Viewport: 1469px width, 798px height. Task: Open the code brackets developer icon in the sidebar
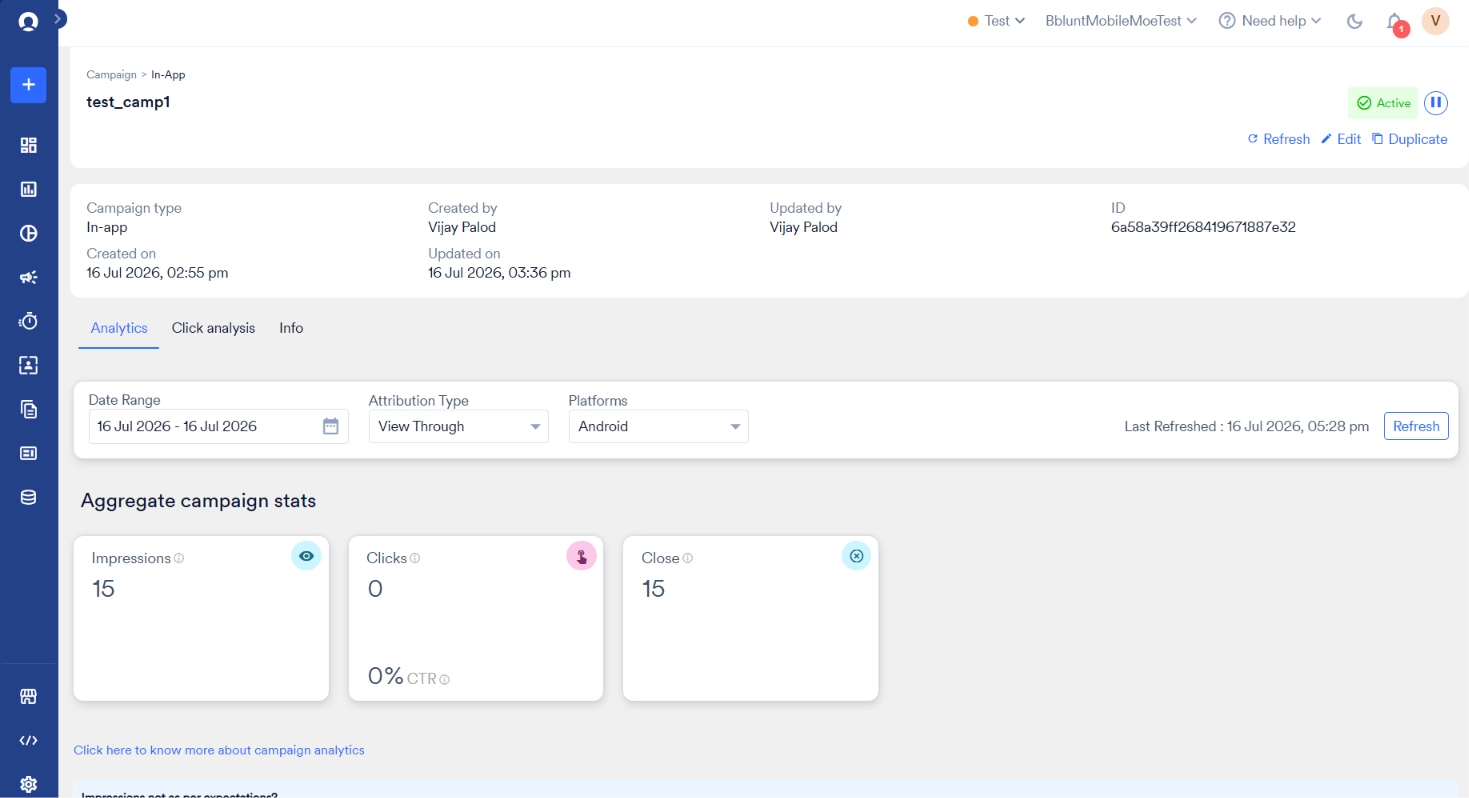pos(28,741)
